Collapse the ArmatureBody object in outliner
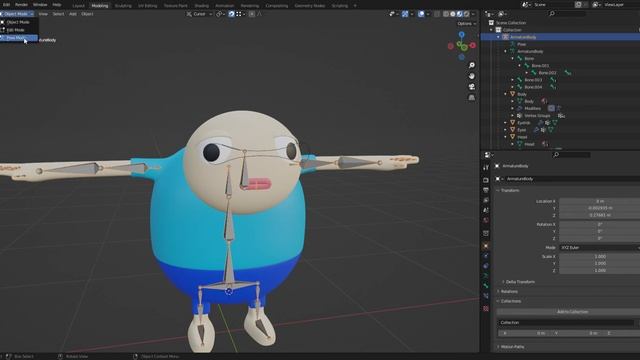Image resolution: width=640 pixels, height=360 pixels. (498, 37)
